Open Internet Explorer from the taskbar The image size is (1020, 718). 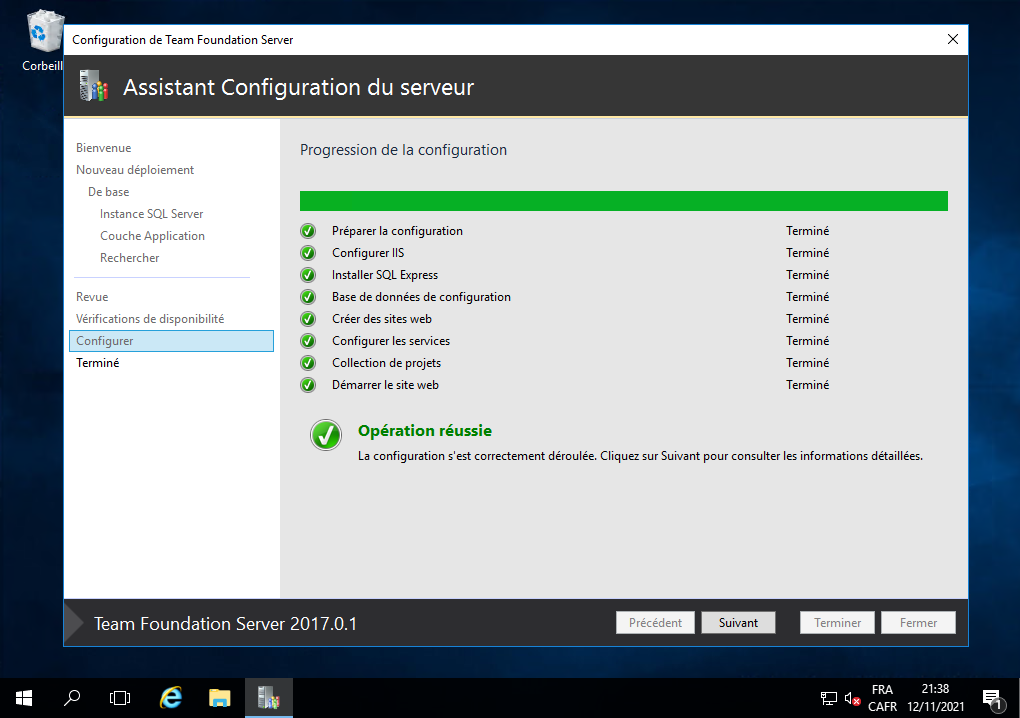[171, 698]
